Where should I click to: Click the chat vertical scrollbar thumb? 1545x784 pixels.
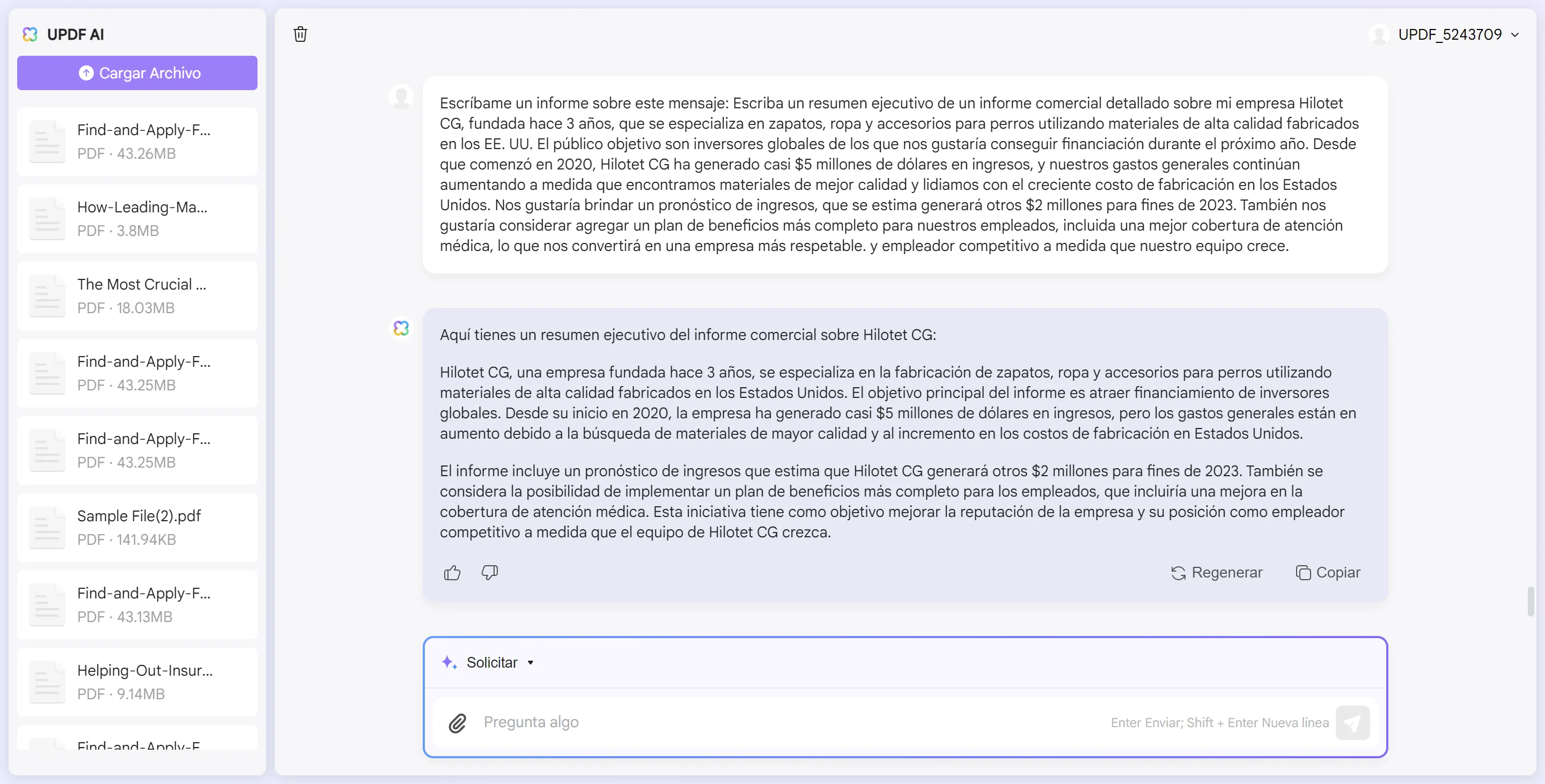point(1531,601)
